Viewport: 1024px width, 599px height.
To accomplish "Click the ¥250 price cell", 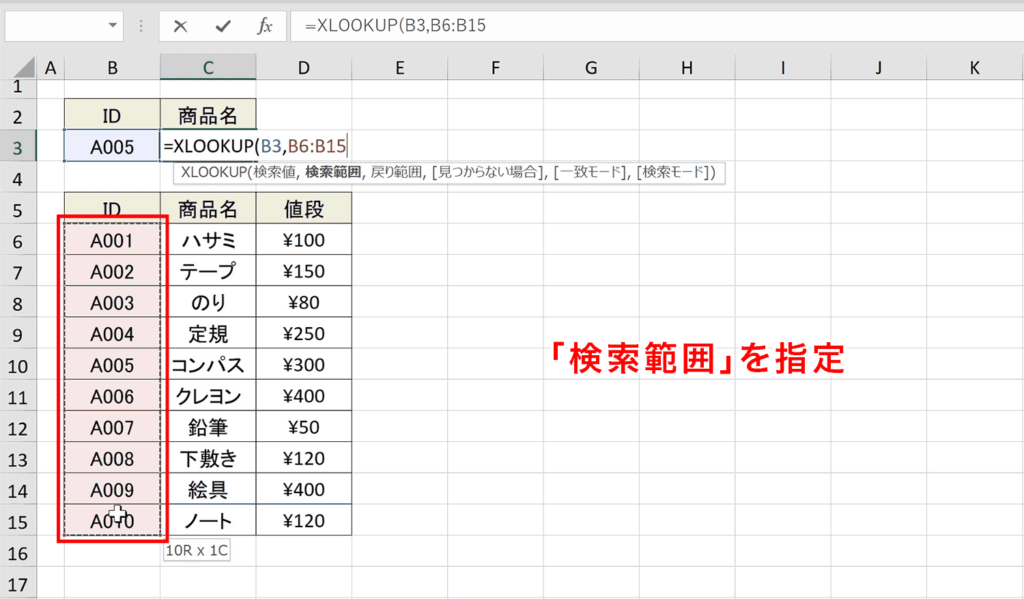I will point(303,333).
